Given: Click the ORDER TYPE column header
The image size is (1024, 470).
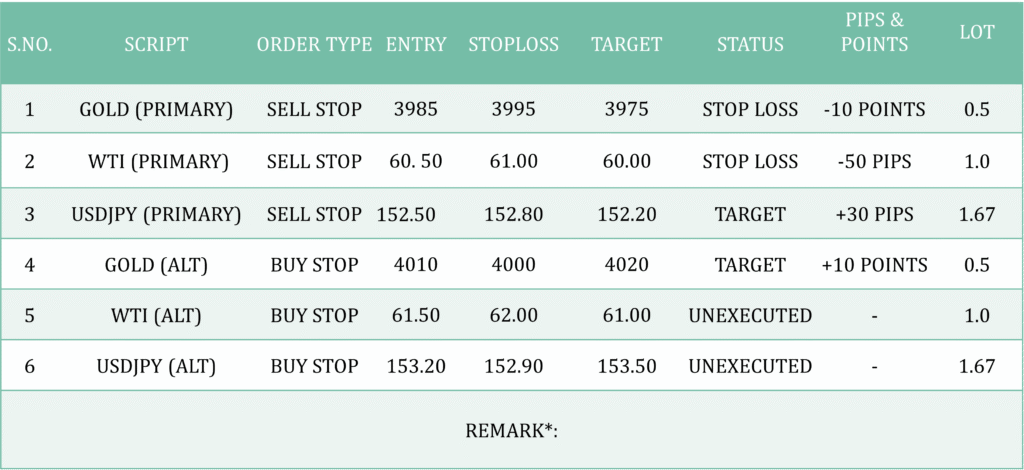Looking at the screenshot, I should click(x=314, y=45).
